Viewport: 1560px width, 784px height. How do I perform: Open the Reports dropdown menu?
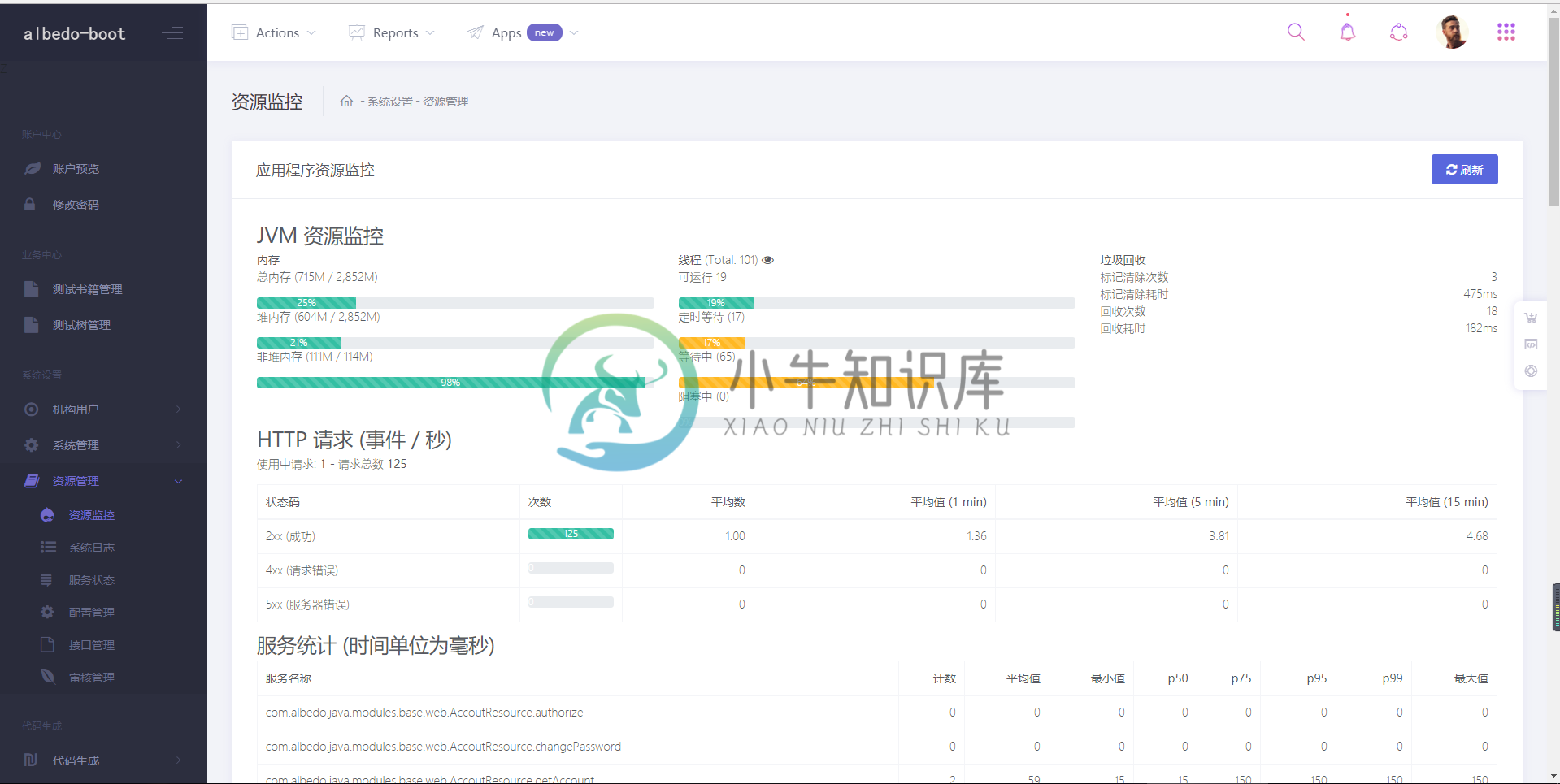tap(392, 32)
